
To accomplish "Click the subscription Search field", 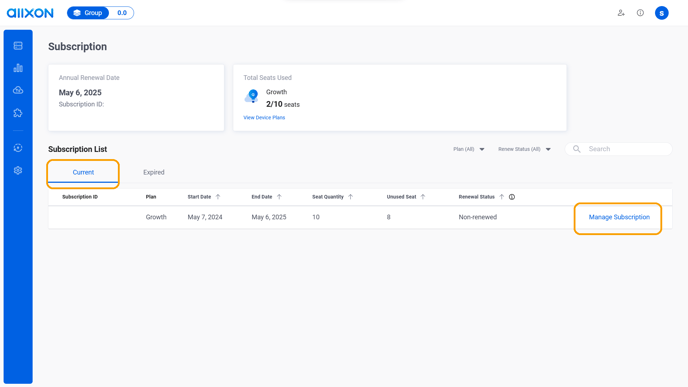I will (619, 149).
